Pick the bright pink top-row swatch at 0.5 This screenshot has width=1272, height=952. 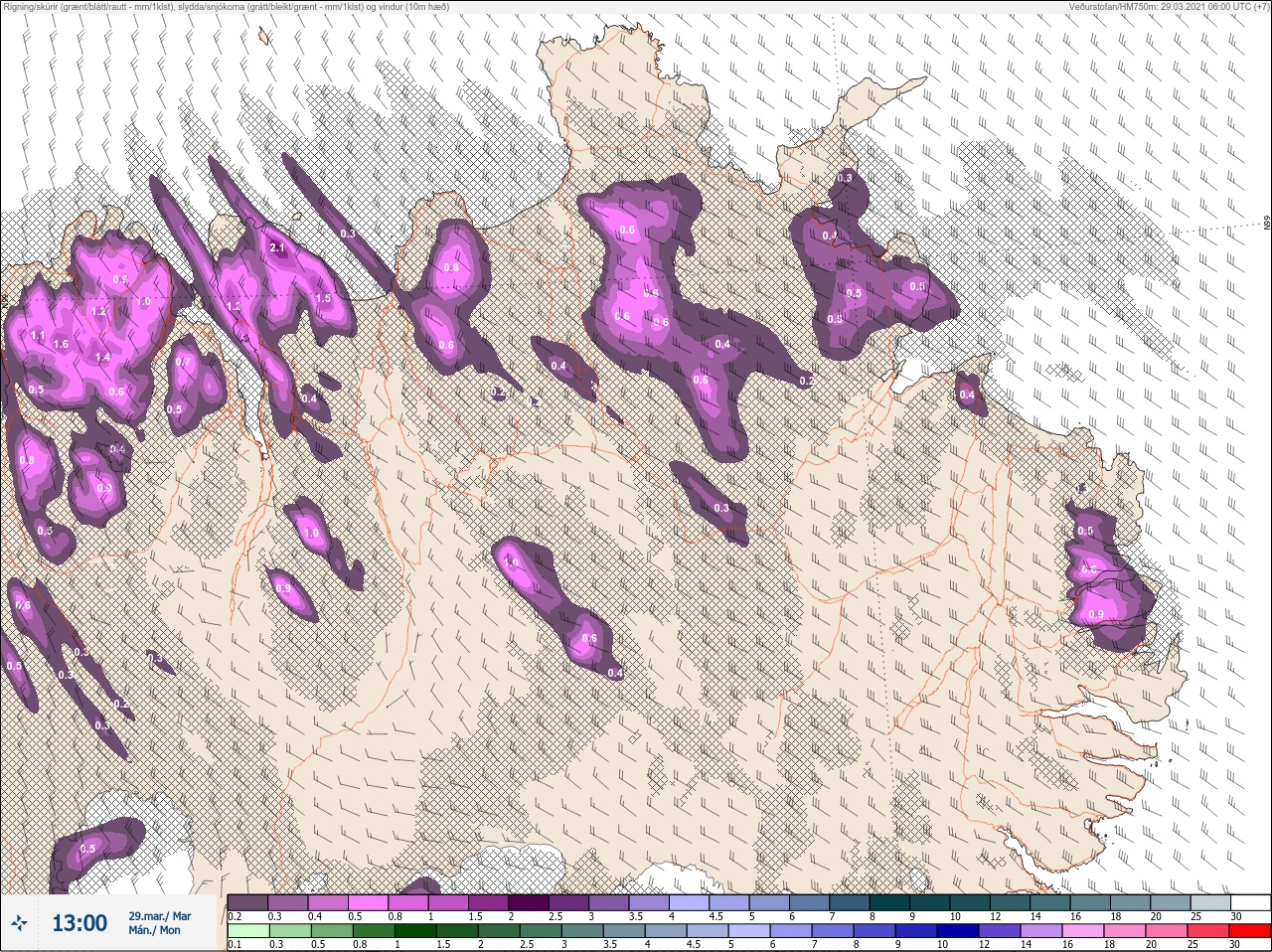pyautogui.click(x=369, y=902)
